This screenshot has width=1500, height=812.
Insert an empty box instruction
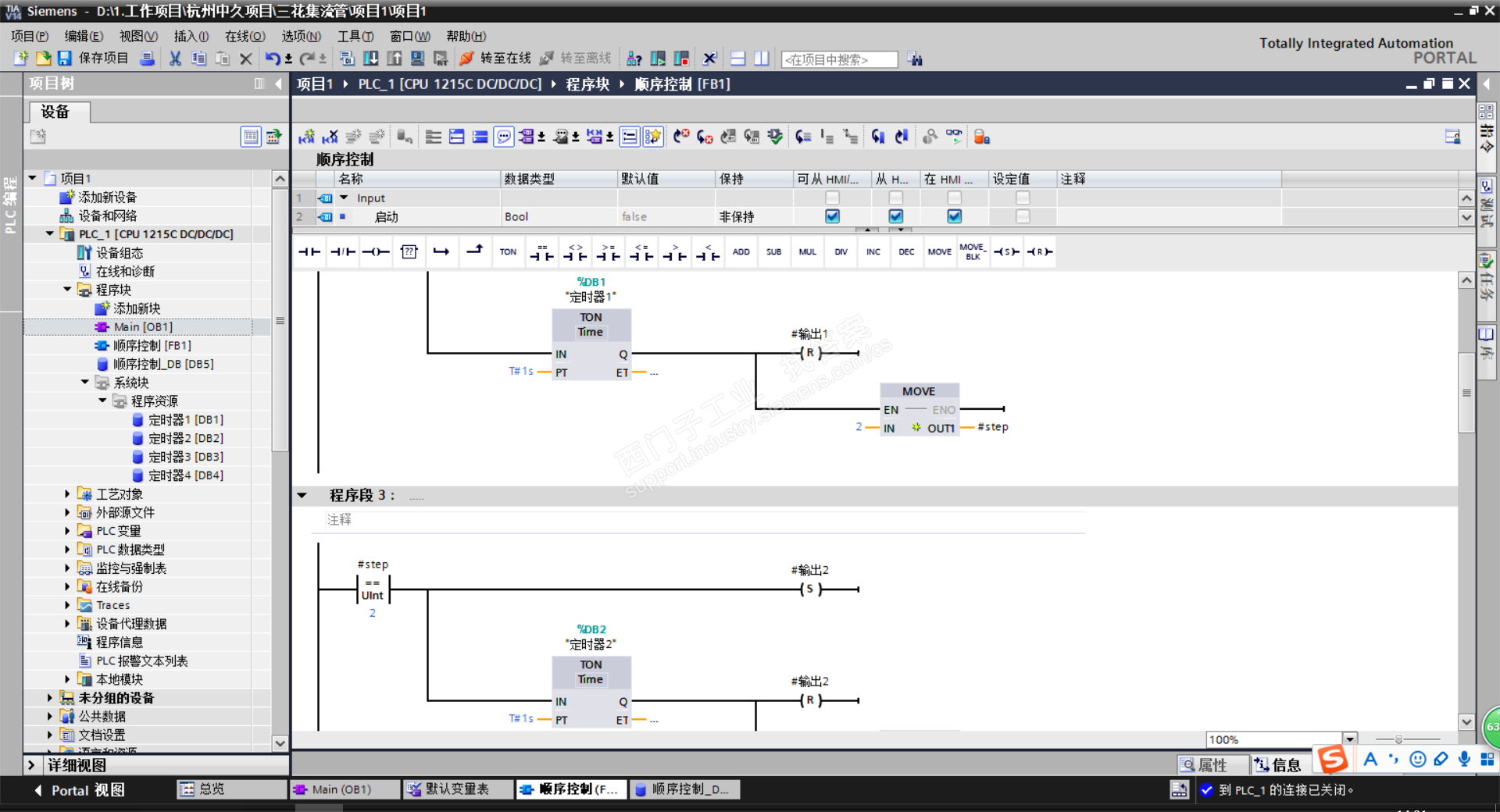pos(409,251)
